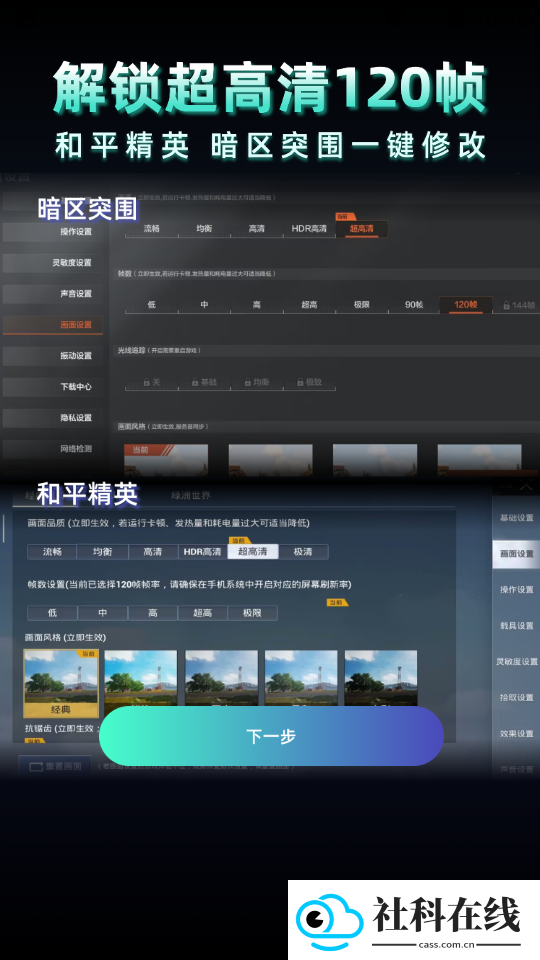540x960 pixels.
Task: Choose 流畅 quality in 和平精英 panel
Action: (52, 552)
